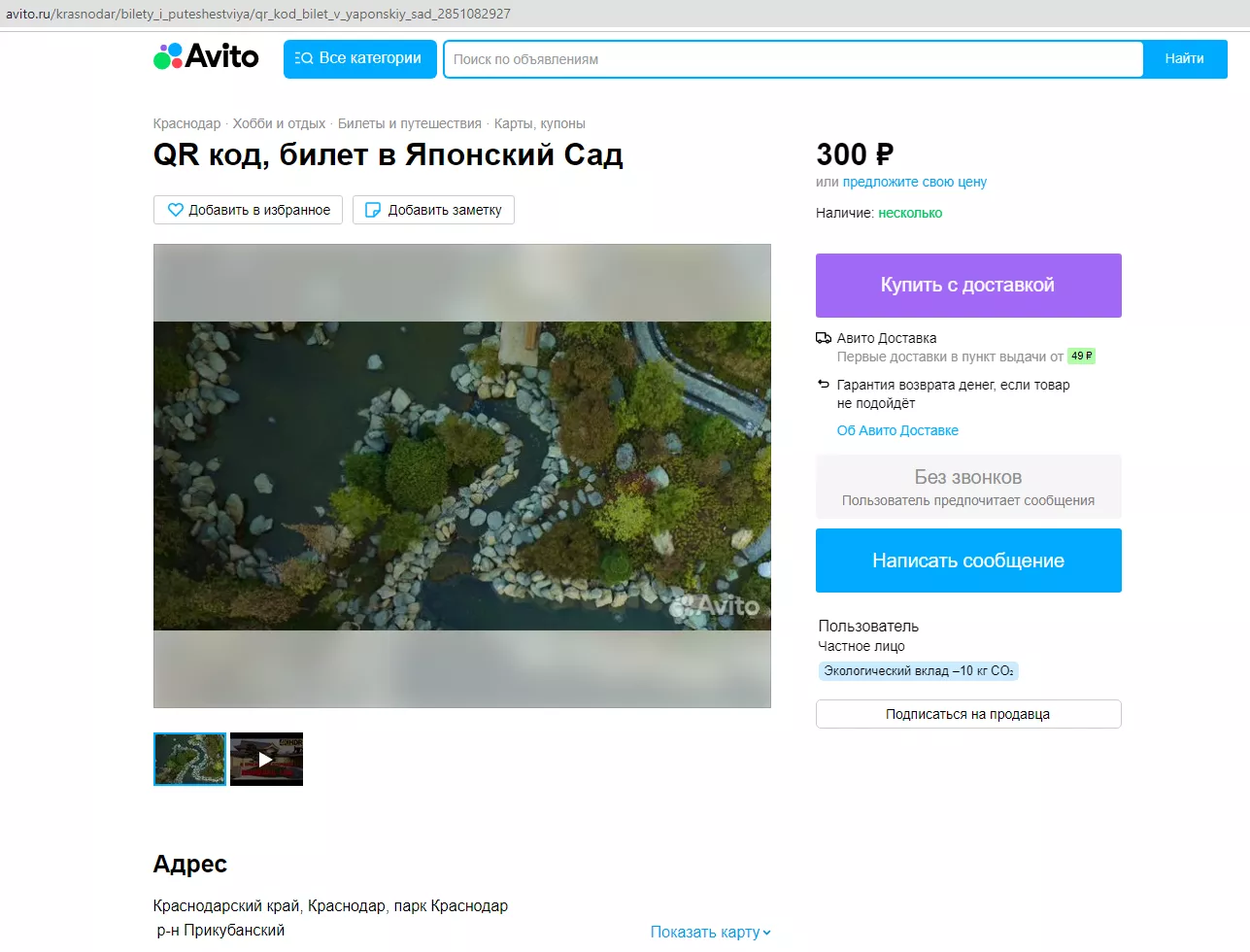Open the Все категории menu

click(359, 58)
